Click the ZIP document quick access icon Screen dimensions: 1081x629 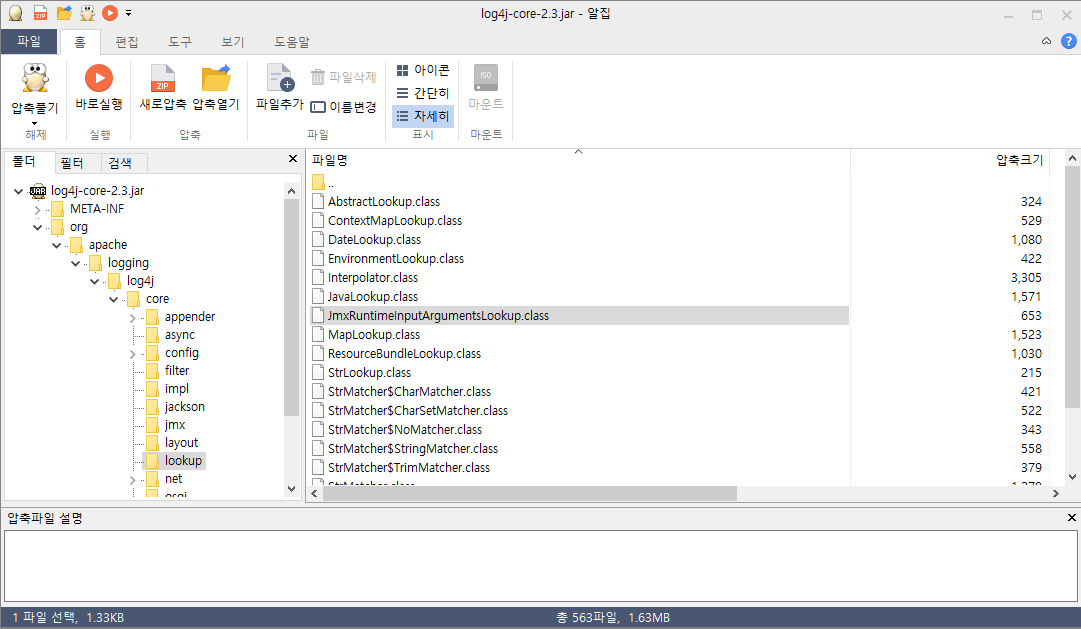[x=40, y=13]
